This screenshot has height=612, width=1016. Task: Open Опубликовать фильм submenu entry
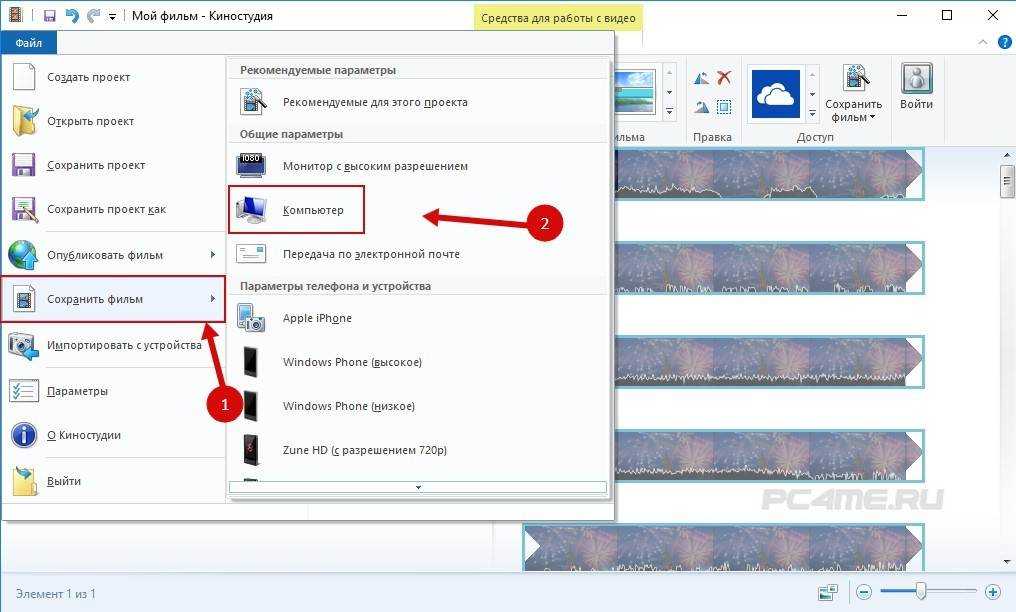pos(113,255)
